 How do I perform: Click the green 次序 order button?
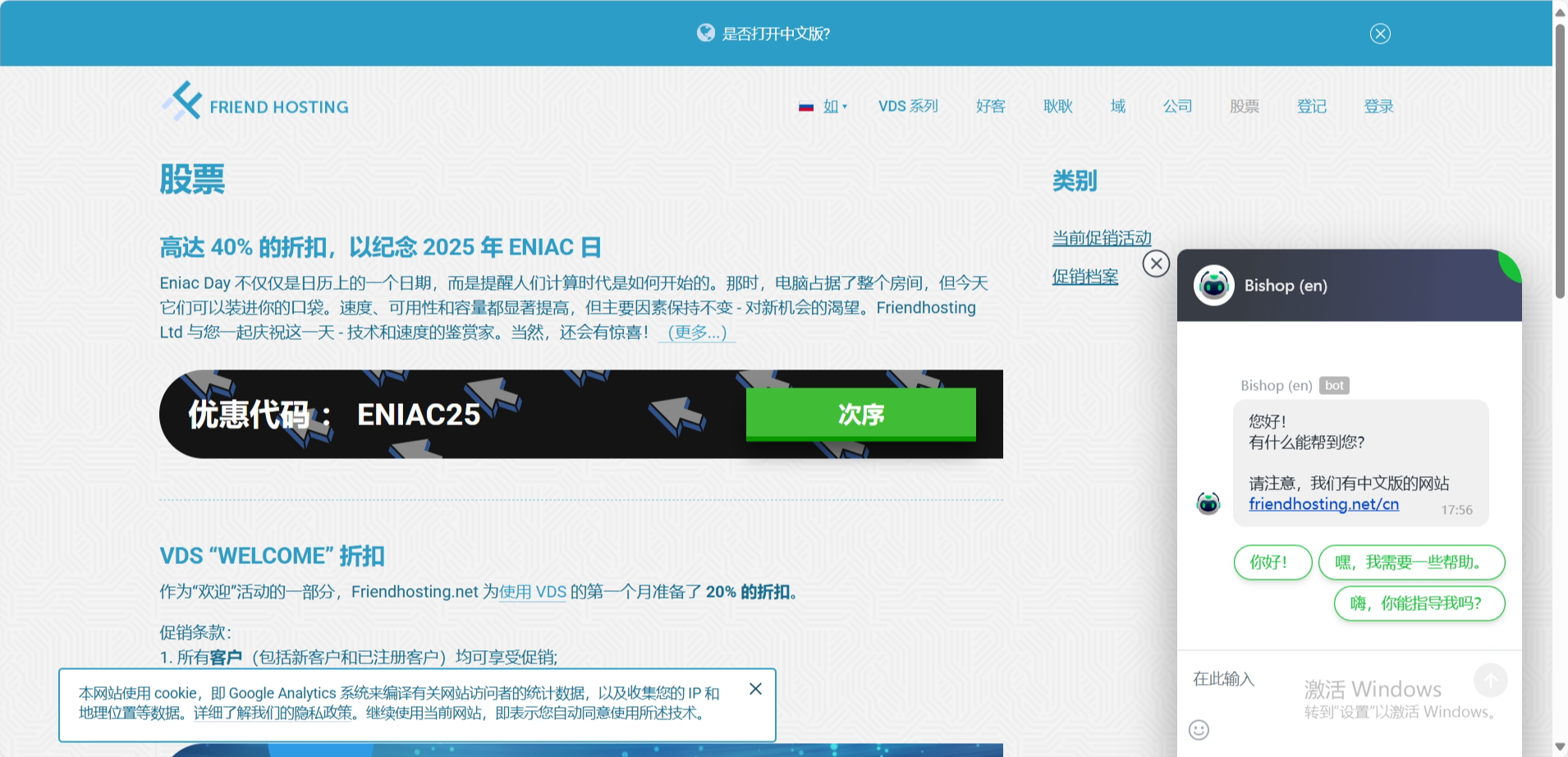point(860,415)
